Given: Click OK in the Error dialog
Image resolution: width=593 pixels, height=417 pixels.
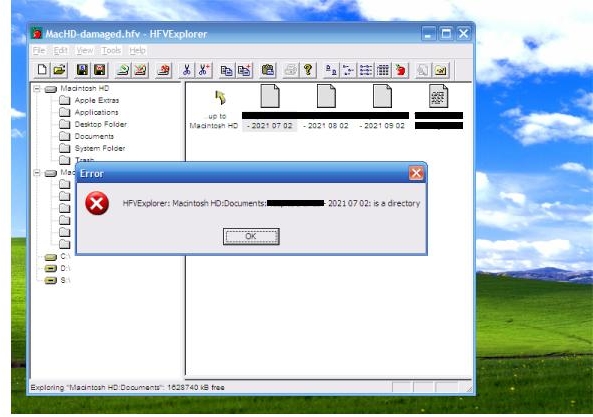Looking at the screenshot, I should click(x=251, y=236).
